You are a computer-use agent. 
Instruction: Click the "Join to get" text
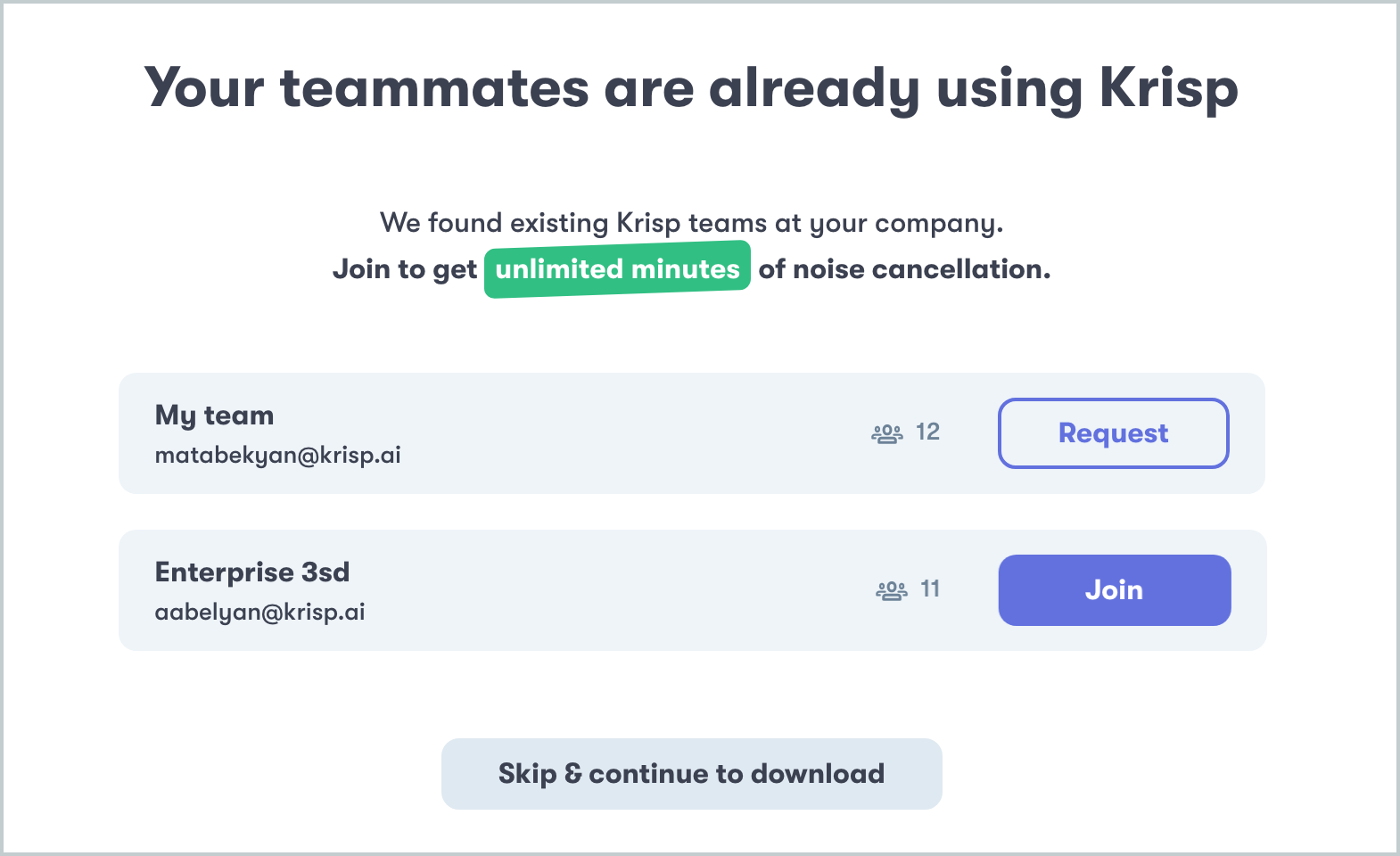tap(405, 269)
